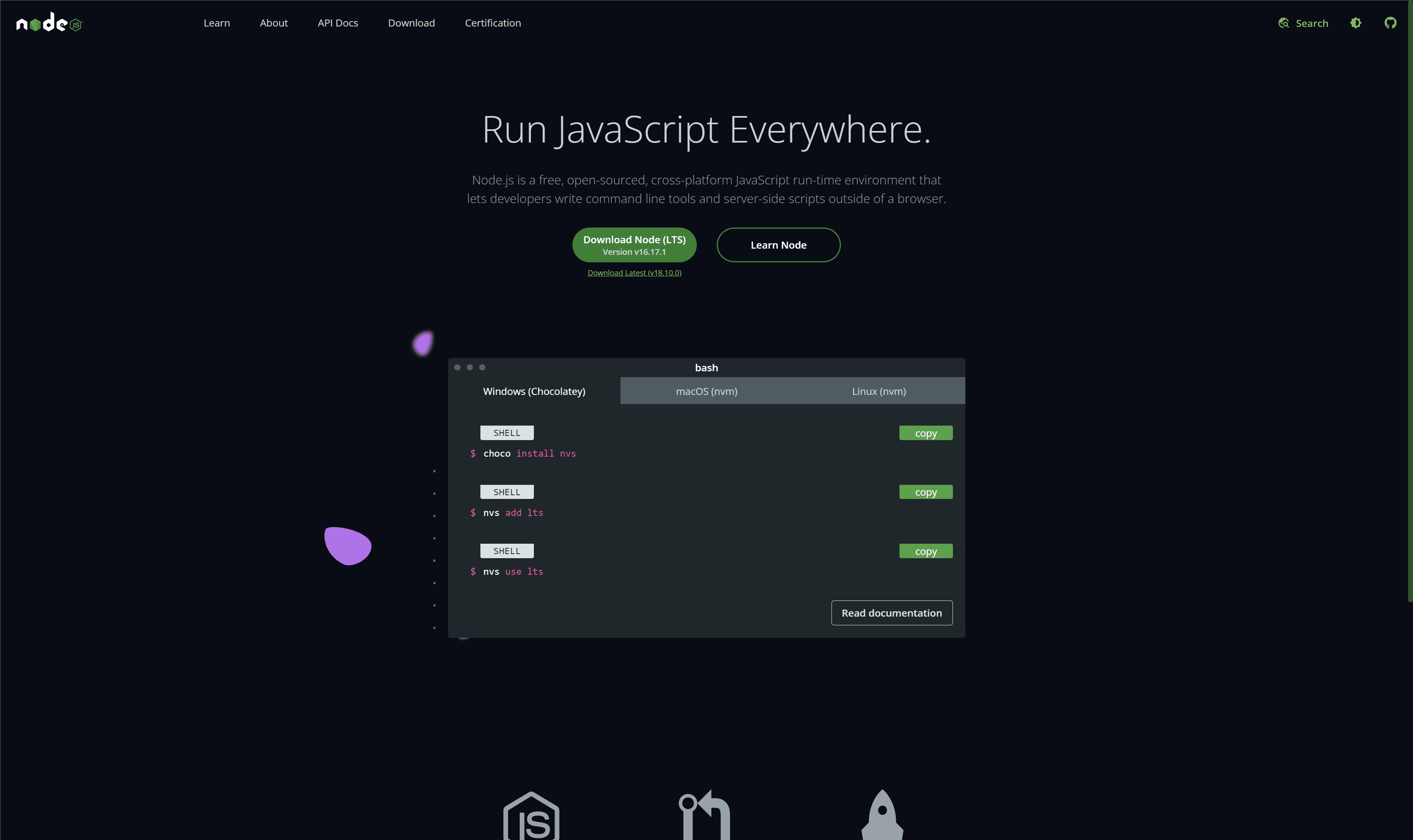Image resolution: width=1413 pixels, height=840 pixels.
Task: Open the API Docs nav item
Action: [337, 23]
